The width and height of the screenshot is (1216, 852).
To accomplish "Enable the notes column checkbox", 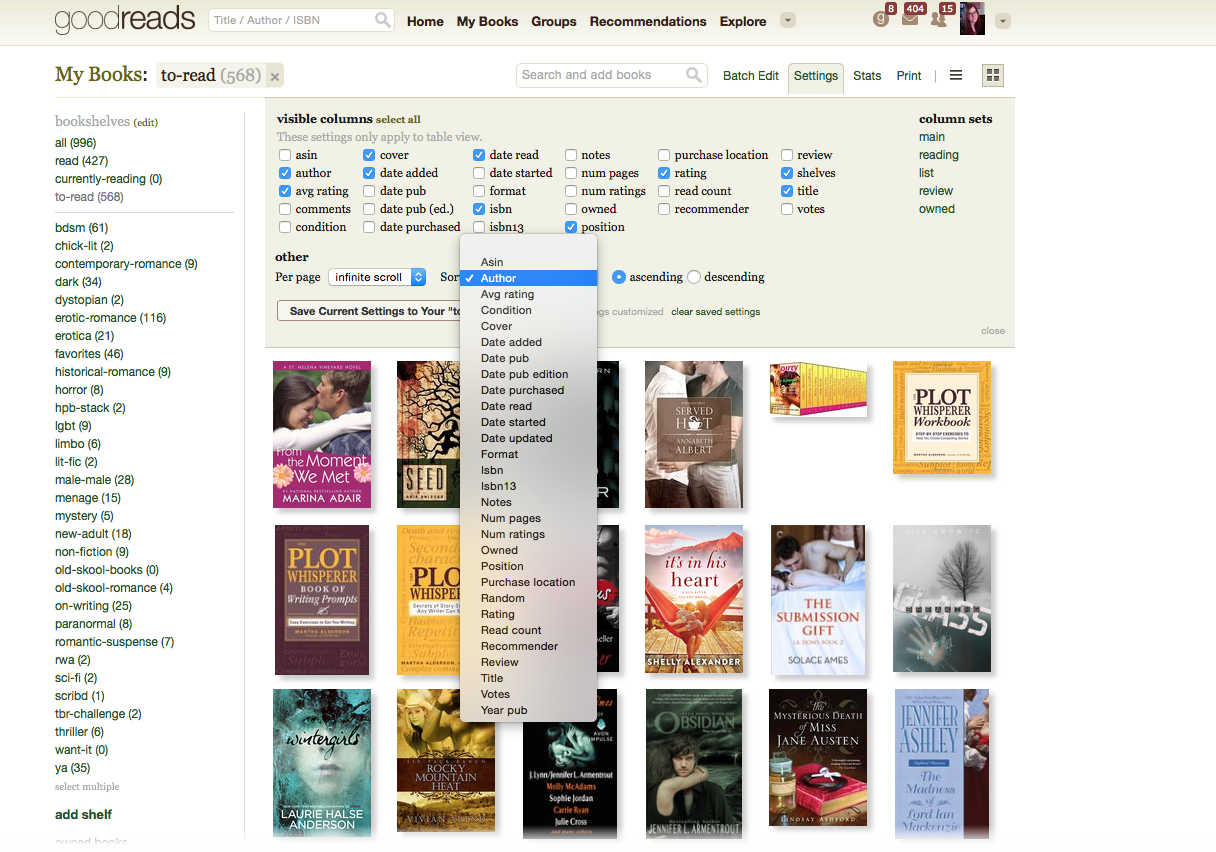I will coord(571,155).
